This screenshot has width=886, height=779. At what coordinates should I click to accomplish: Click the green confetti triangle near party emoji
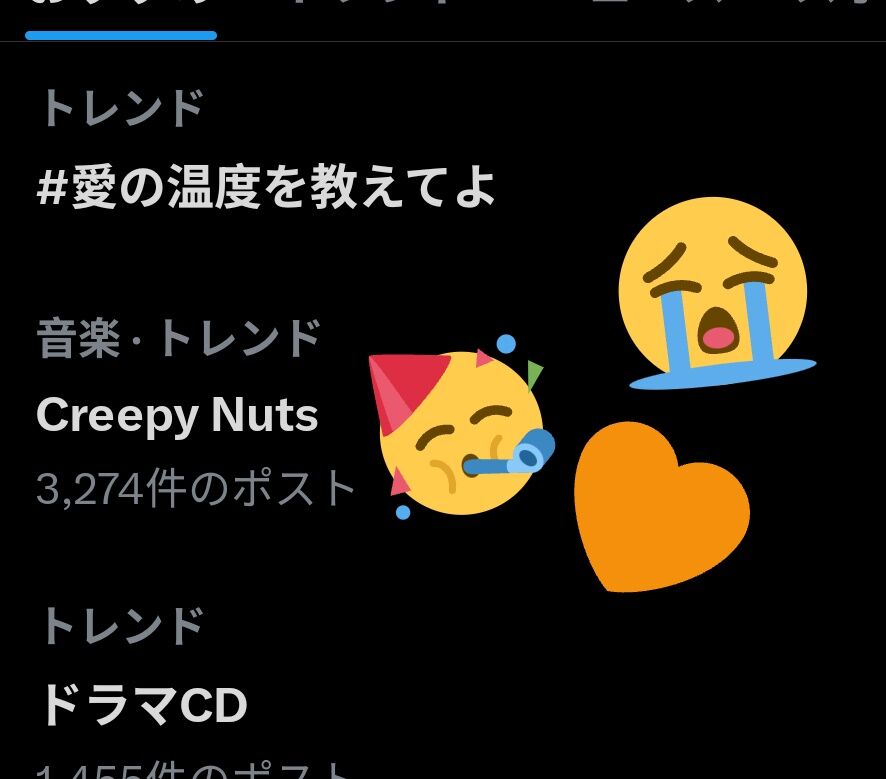pyautogui.click(x=535, y=375)
